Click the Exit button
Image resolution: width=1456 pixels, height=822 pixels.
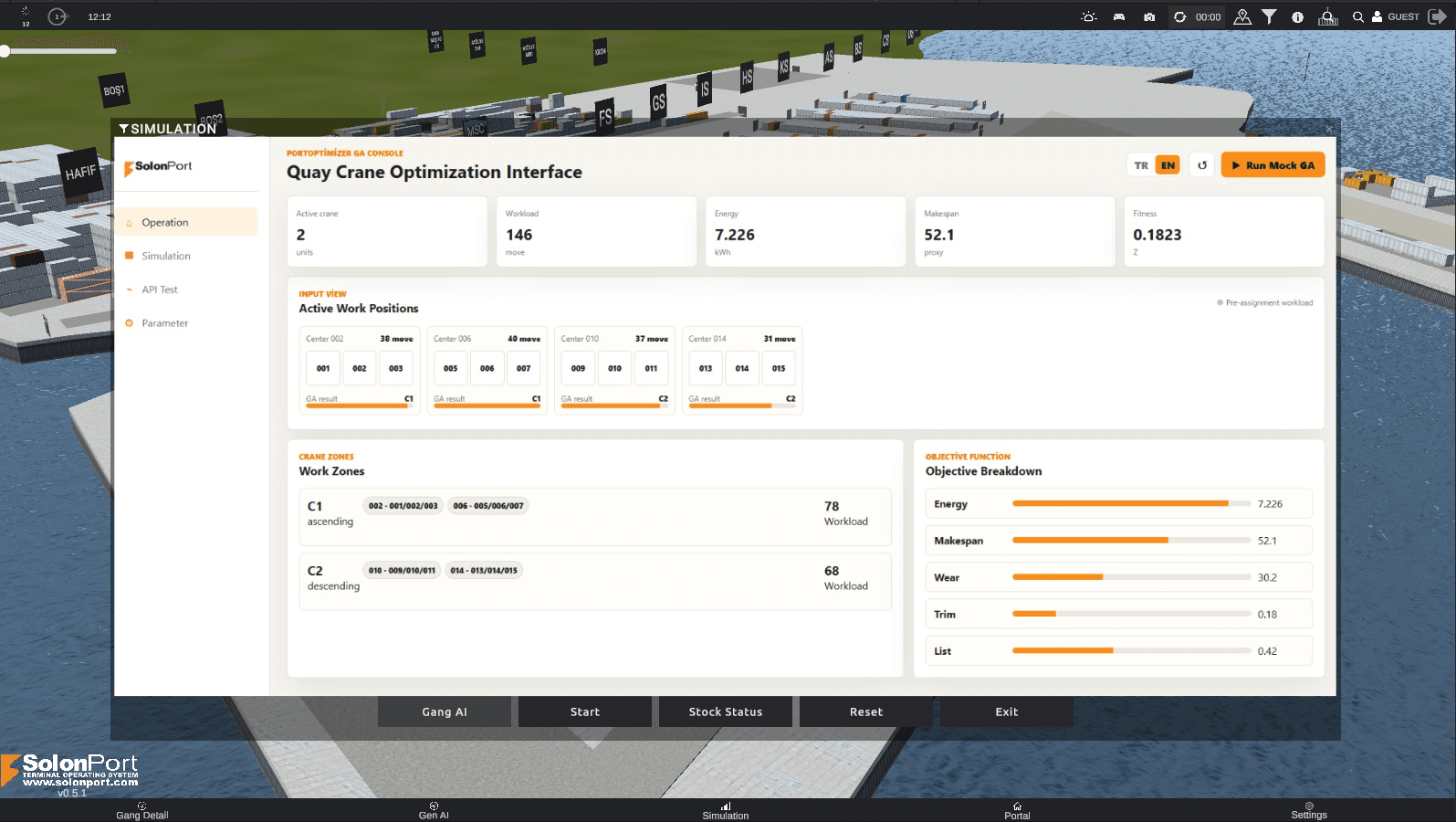1007,711
